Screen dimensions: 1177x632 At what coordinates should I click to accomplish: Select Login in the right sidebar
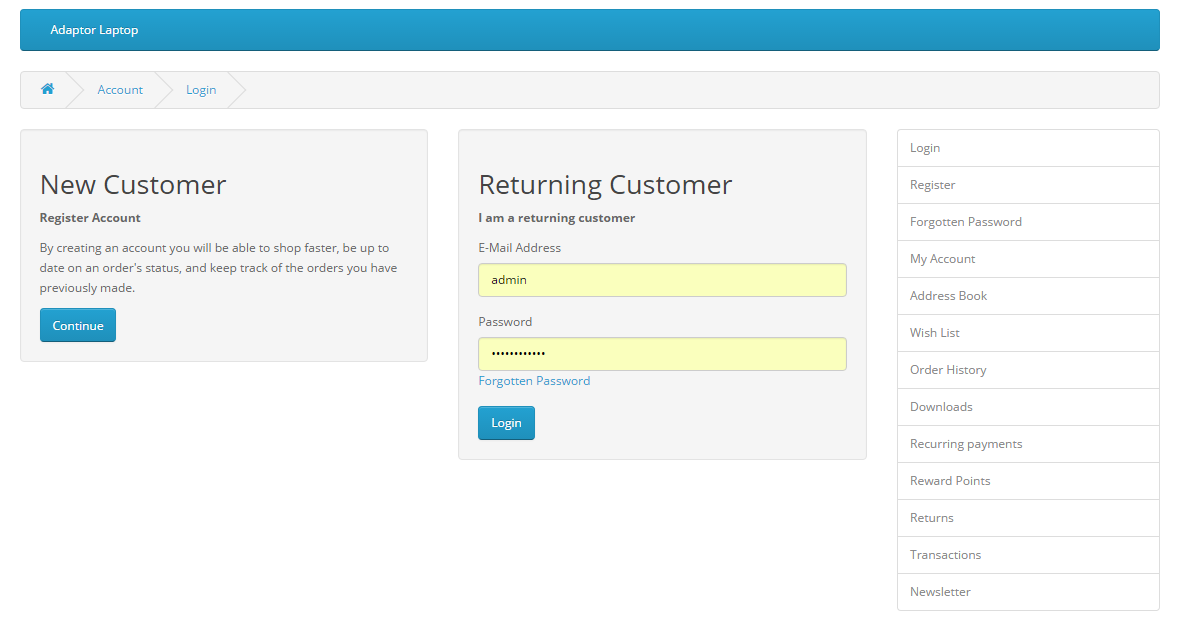pyautogui.click(x=925, y=147)
